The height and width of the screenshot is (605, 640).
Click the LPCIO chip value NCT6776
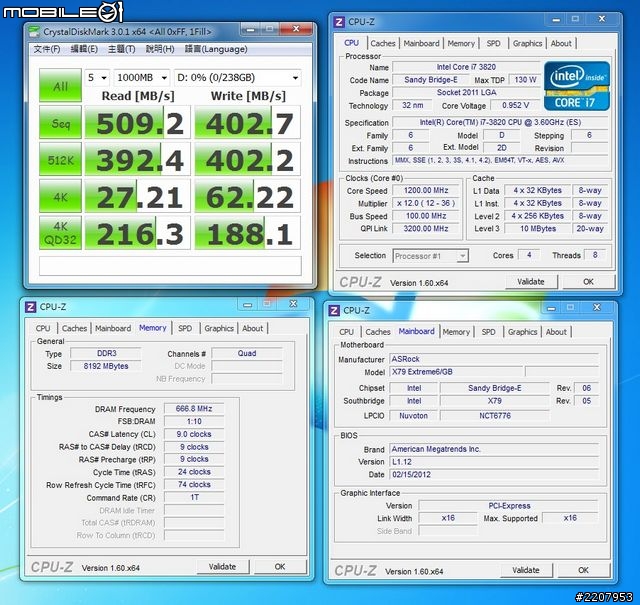[x=495, y=416]
